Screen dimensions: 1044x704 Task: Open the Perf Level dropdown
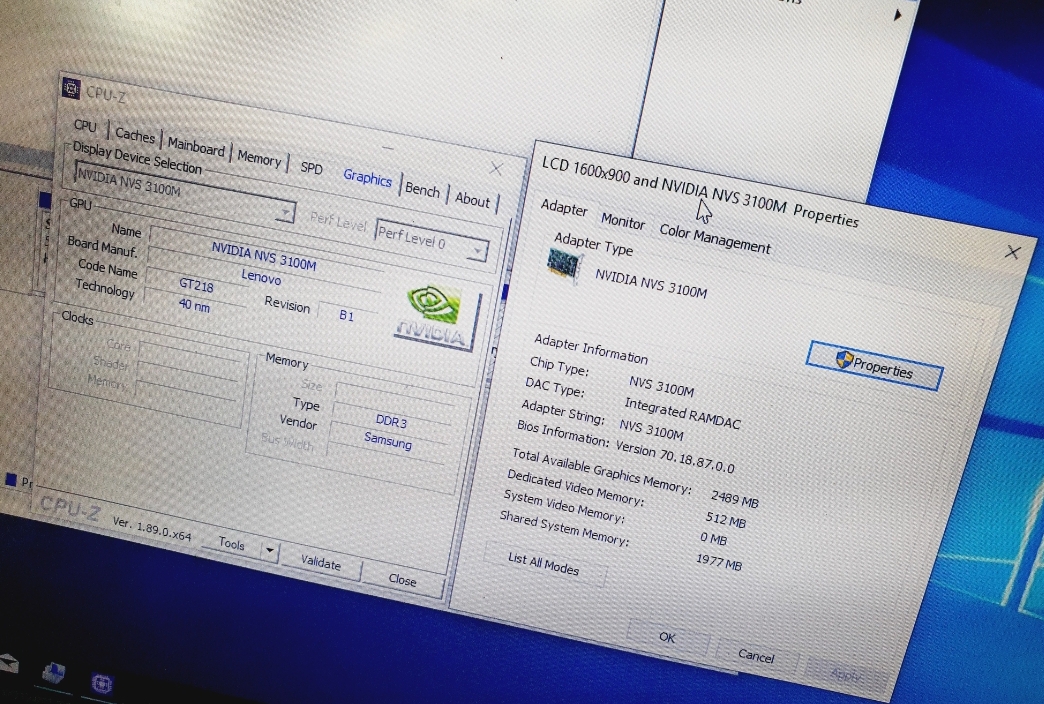click(x=478, y=250)
